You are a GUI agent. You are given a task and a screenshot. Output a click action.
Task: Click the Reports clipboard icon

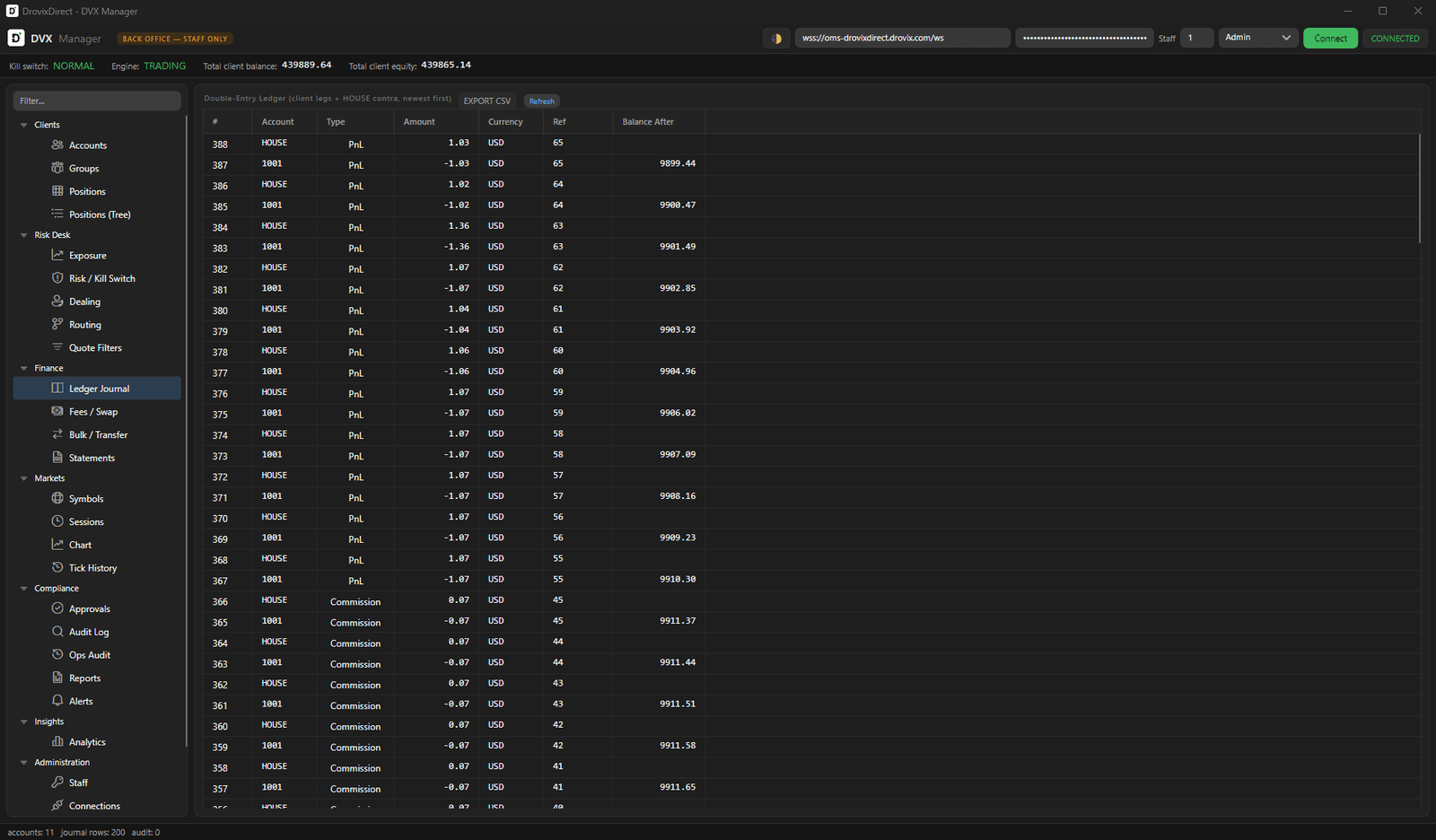57,678
